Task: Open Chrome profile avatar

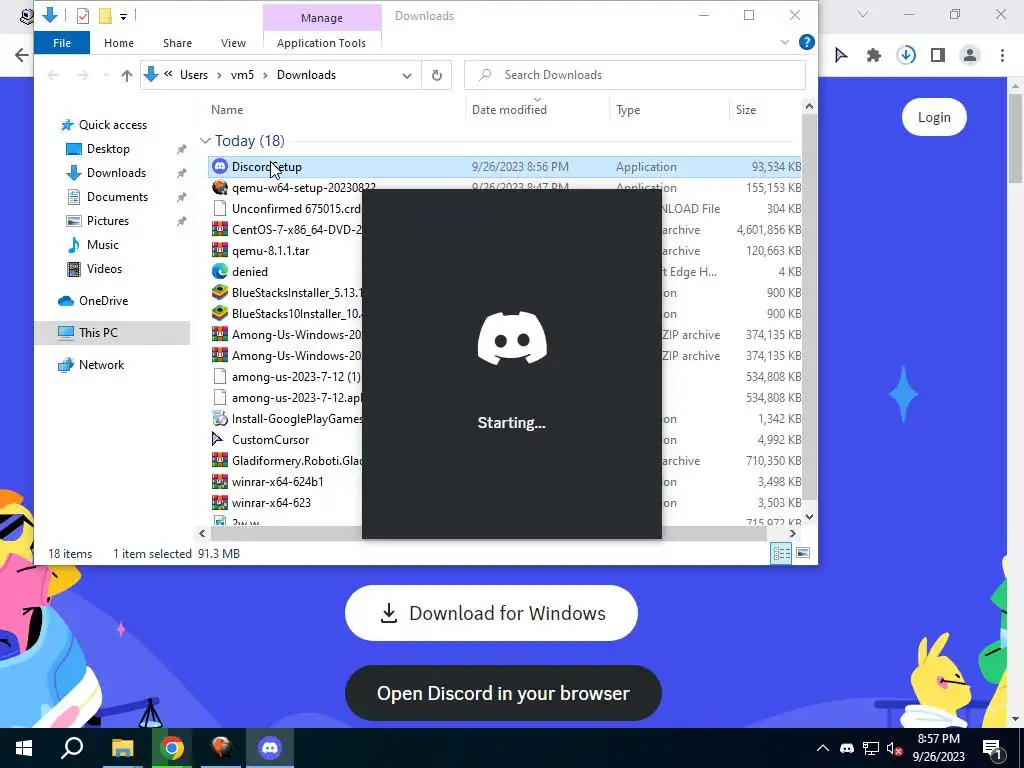Action: [970, 56]
